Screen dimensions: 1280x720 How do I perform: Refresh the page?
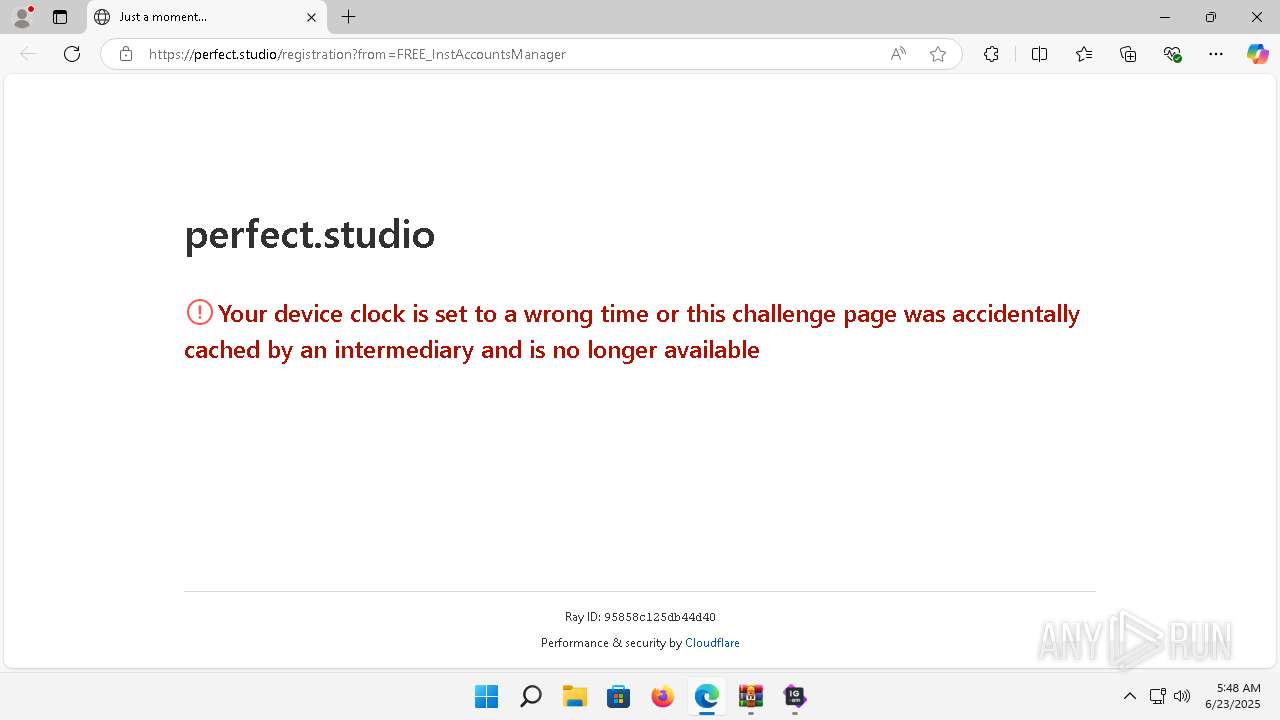[72, 54]
